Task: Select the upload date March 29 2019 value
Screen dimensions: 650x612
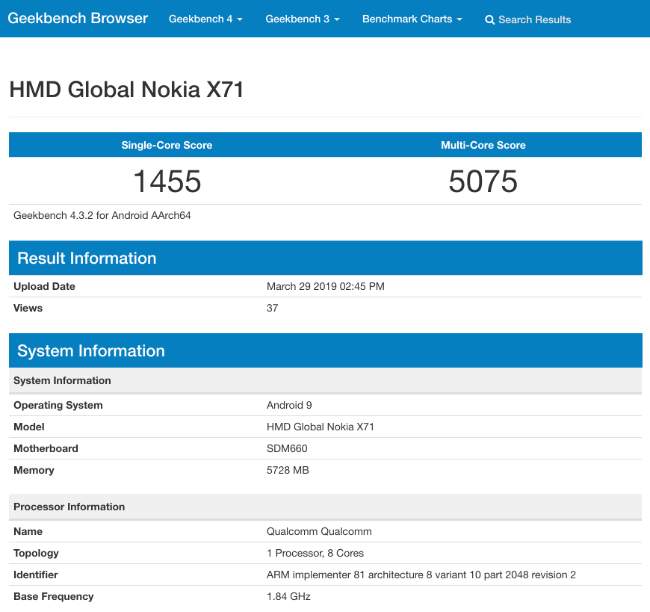Action: coord(325,286)
